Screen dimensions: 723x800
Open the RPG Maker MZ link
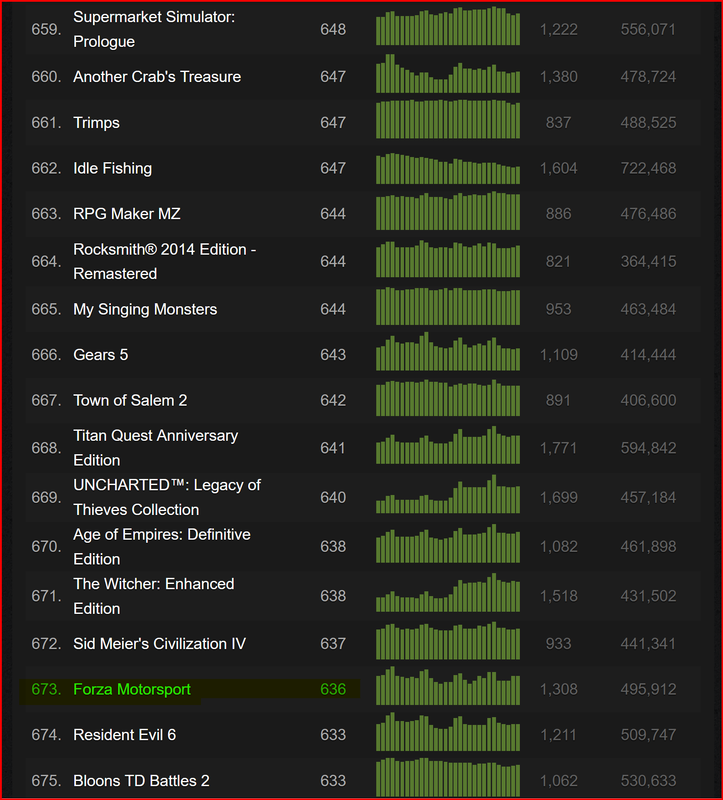point(127,213)
